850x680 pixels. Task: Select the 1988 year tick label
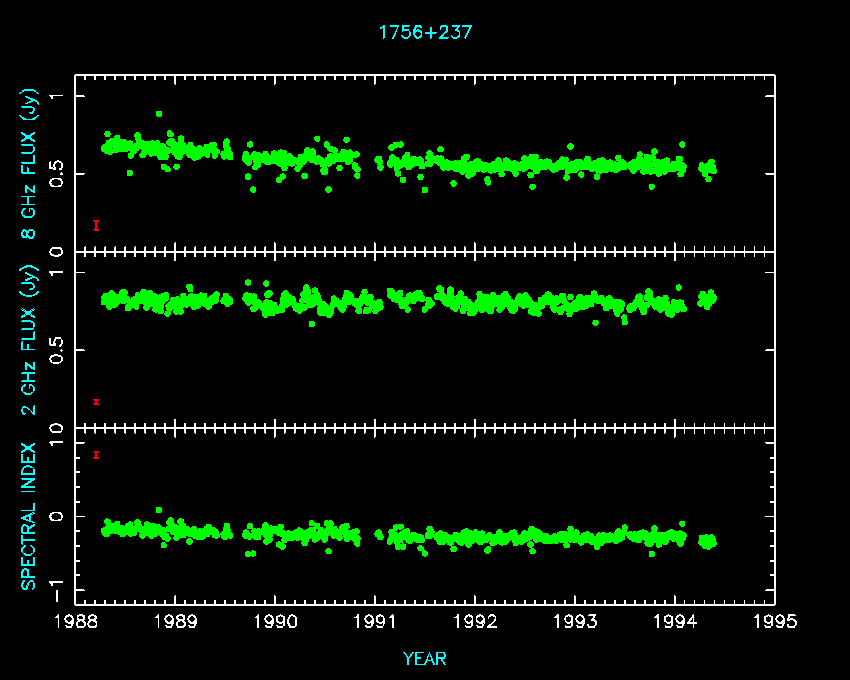click(76, 622)
